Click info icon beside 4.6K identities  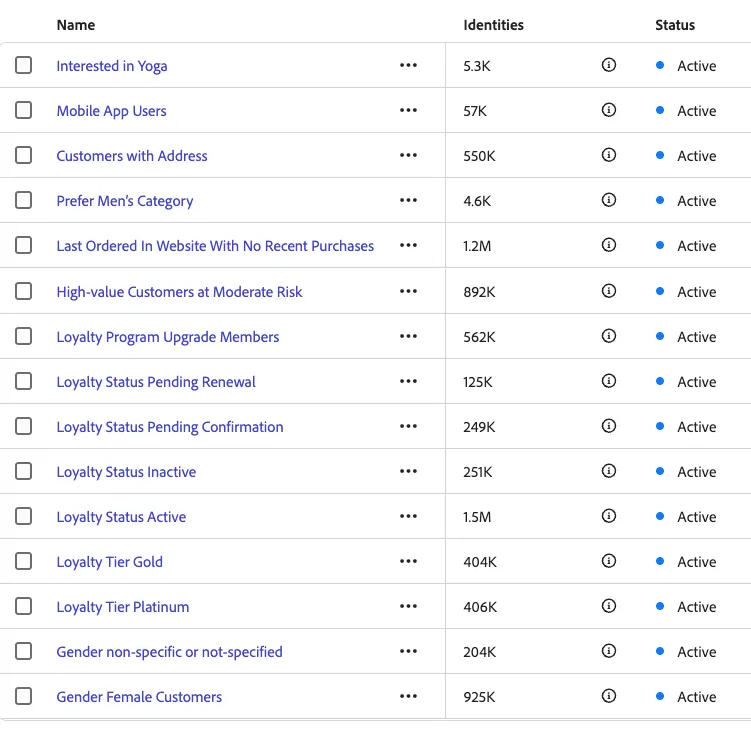[608, 200]
